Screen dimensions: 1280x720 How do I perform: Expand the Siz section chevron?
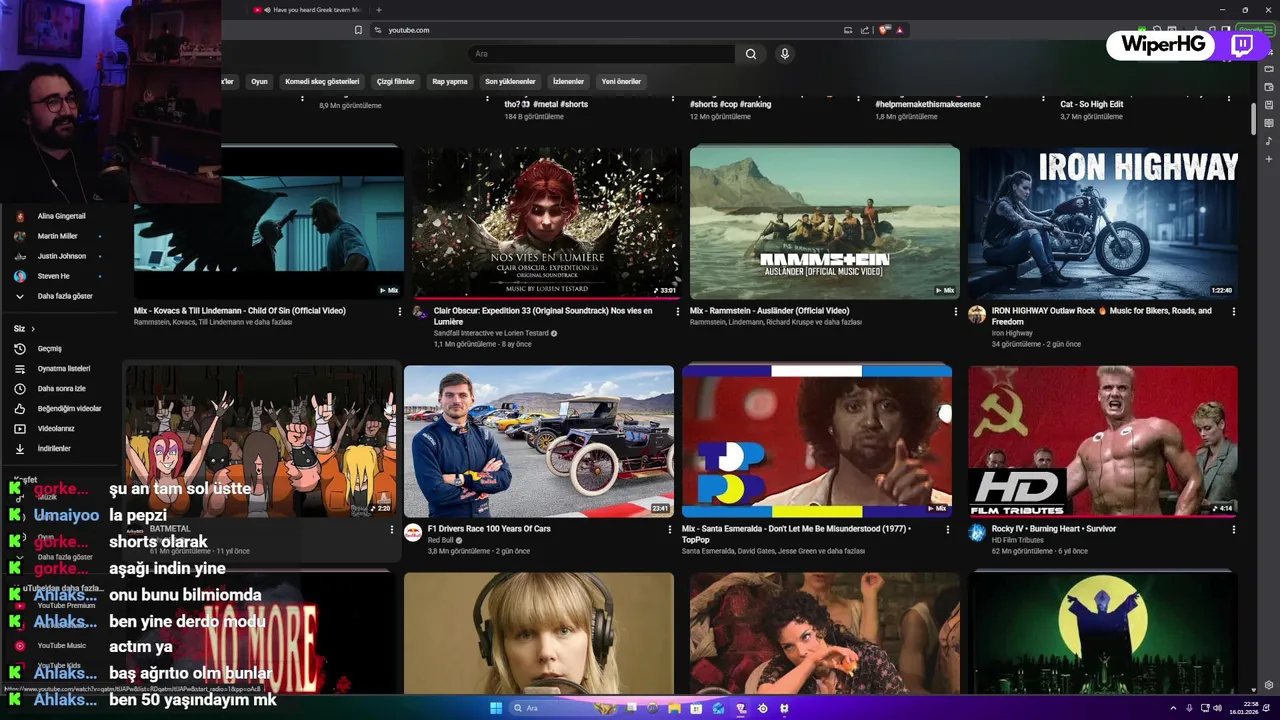click(33, 329)
